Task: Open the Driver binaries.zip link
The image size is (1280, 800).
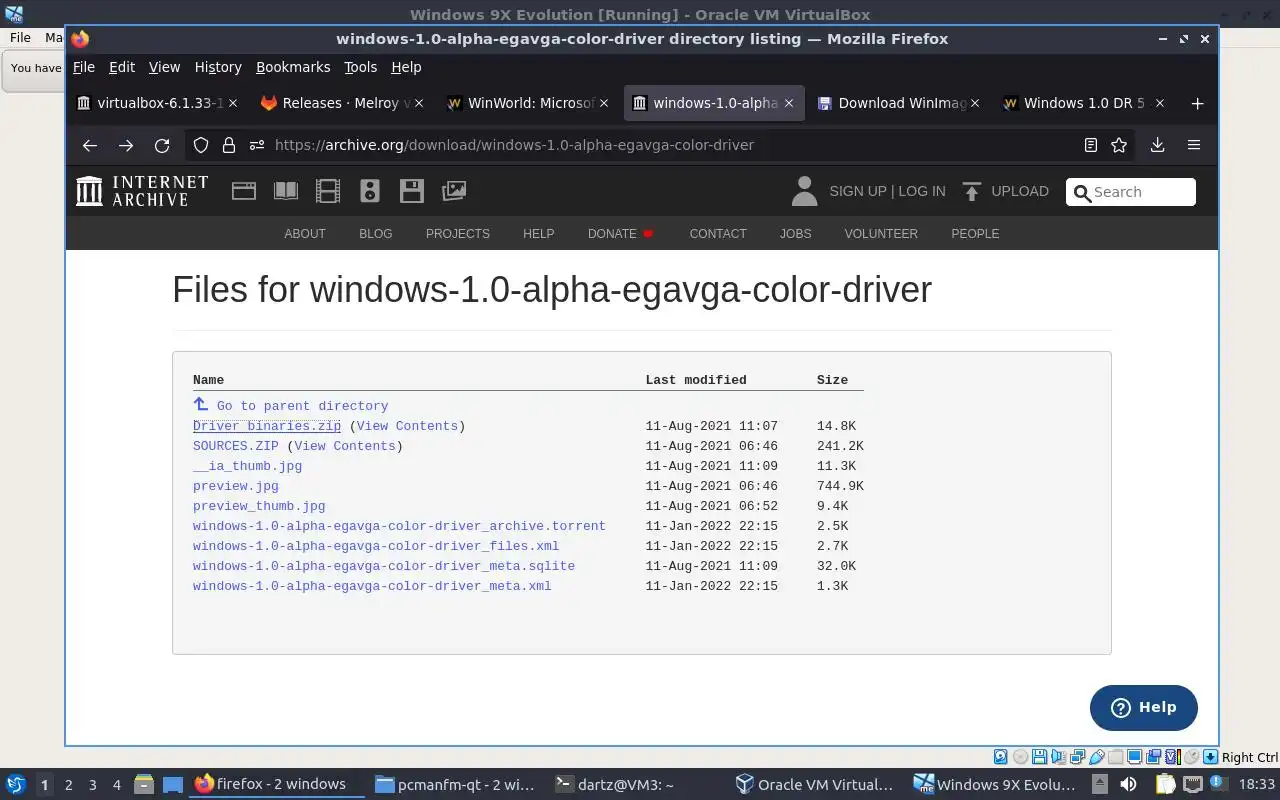Action: click(x=267, y=426)
